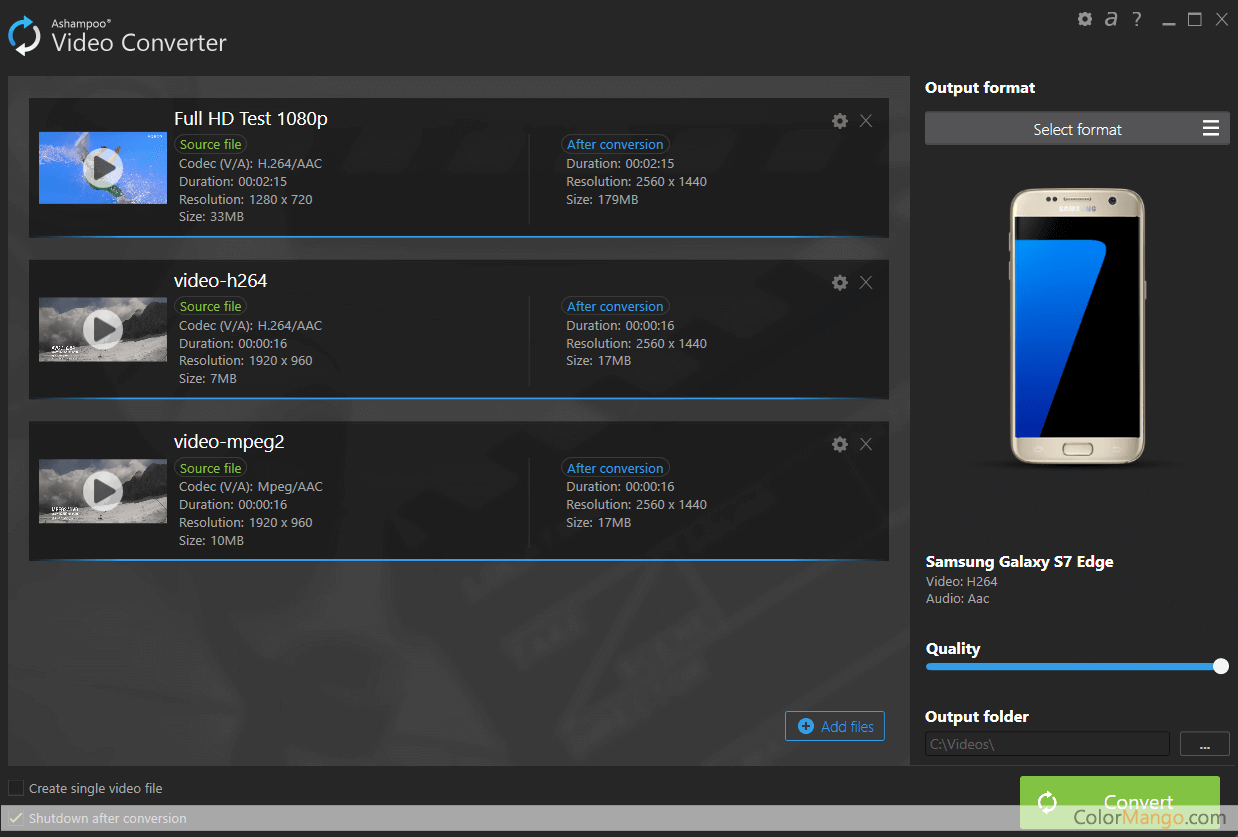Viewport: 1238px width, 837px height.
Task: Click After conversion label of Full HD Test
Action: pyautogui.click(x=615, y=145)
